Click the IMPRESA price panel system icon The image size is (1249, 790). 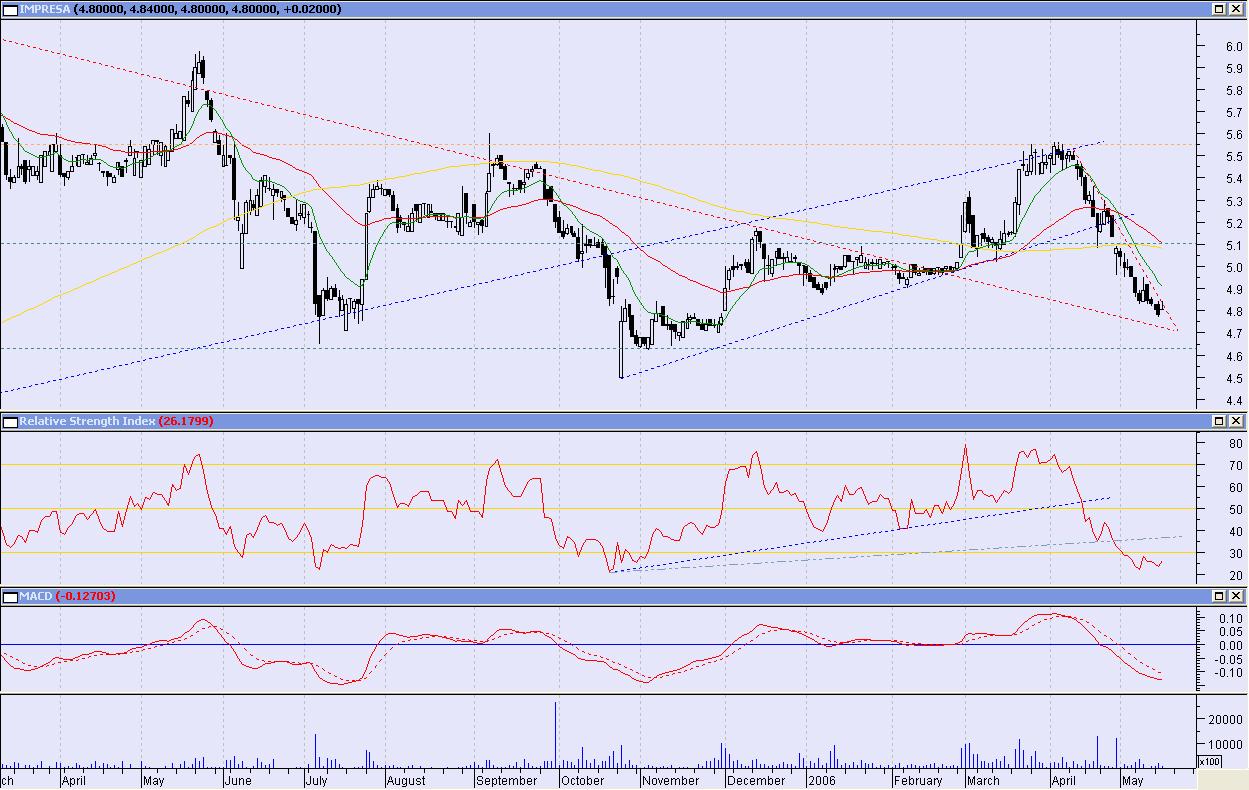pos(9,9)
